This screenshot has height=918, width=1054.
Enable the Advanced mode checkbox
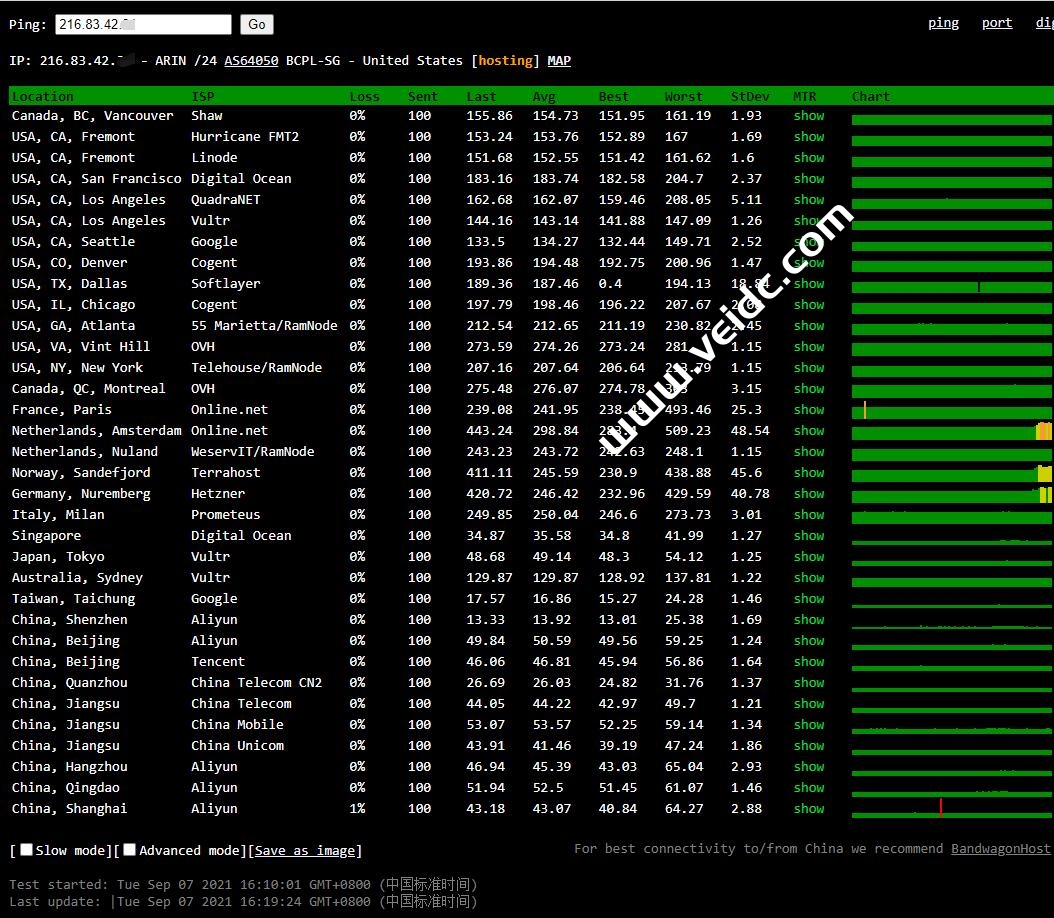[129, 850]
